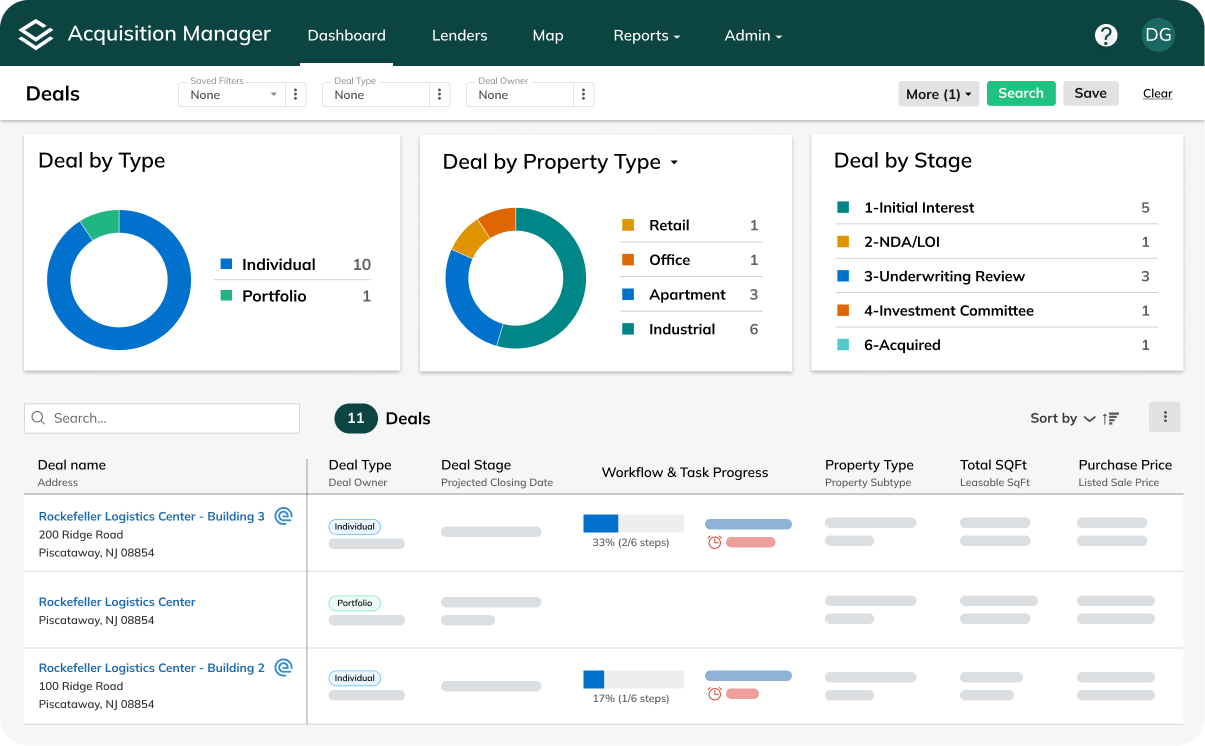This screenshot has width=1205, height=746.
Task: Click the deals Search input field
Action: coord(162,418)
